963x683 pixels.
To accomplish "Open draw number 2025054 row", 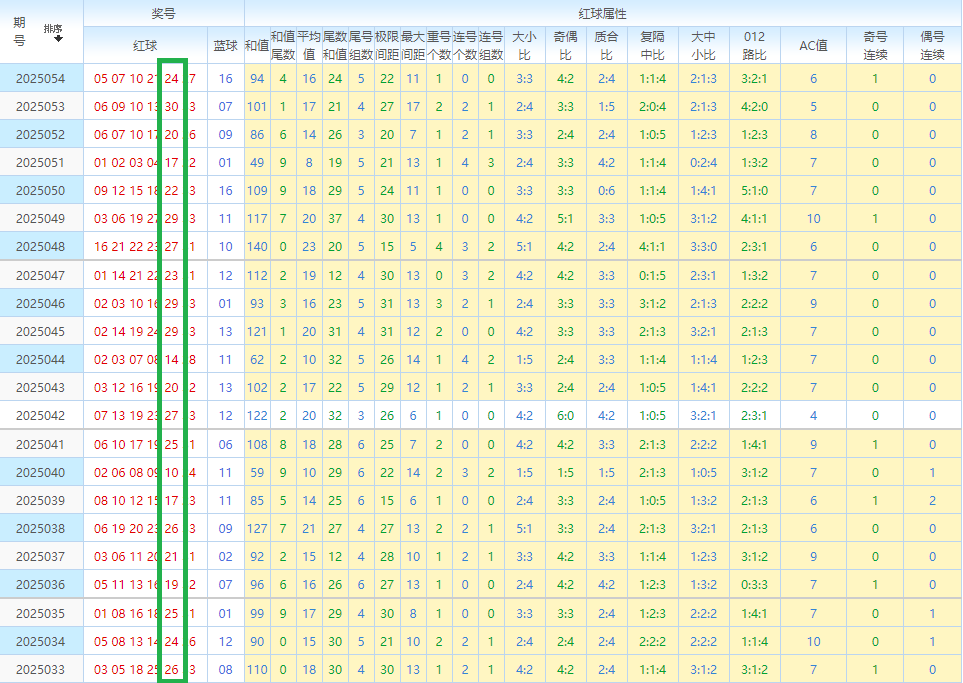I will click(40, 78).
